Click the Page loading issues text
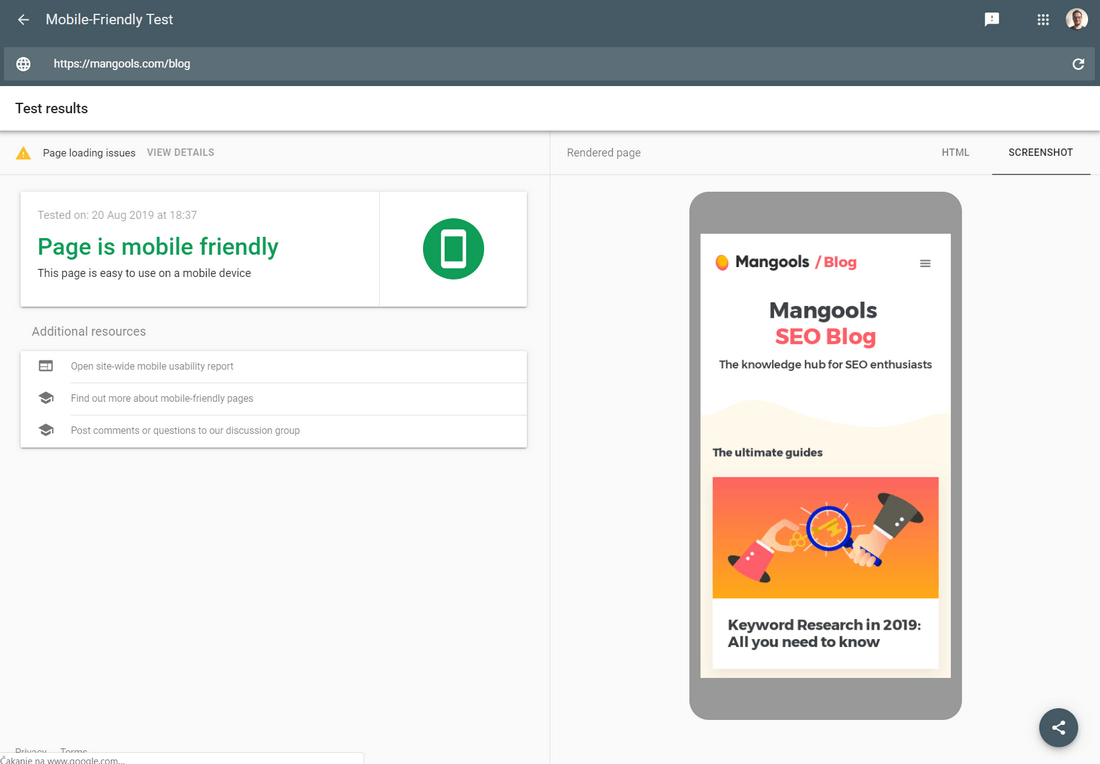This screenshot has width=1100, height=764. (89, 153)
